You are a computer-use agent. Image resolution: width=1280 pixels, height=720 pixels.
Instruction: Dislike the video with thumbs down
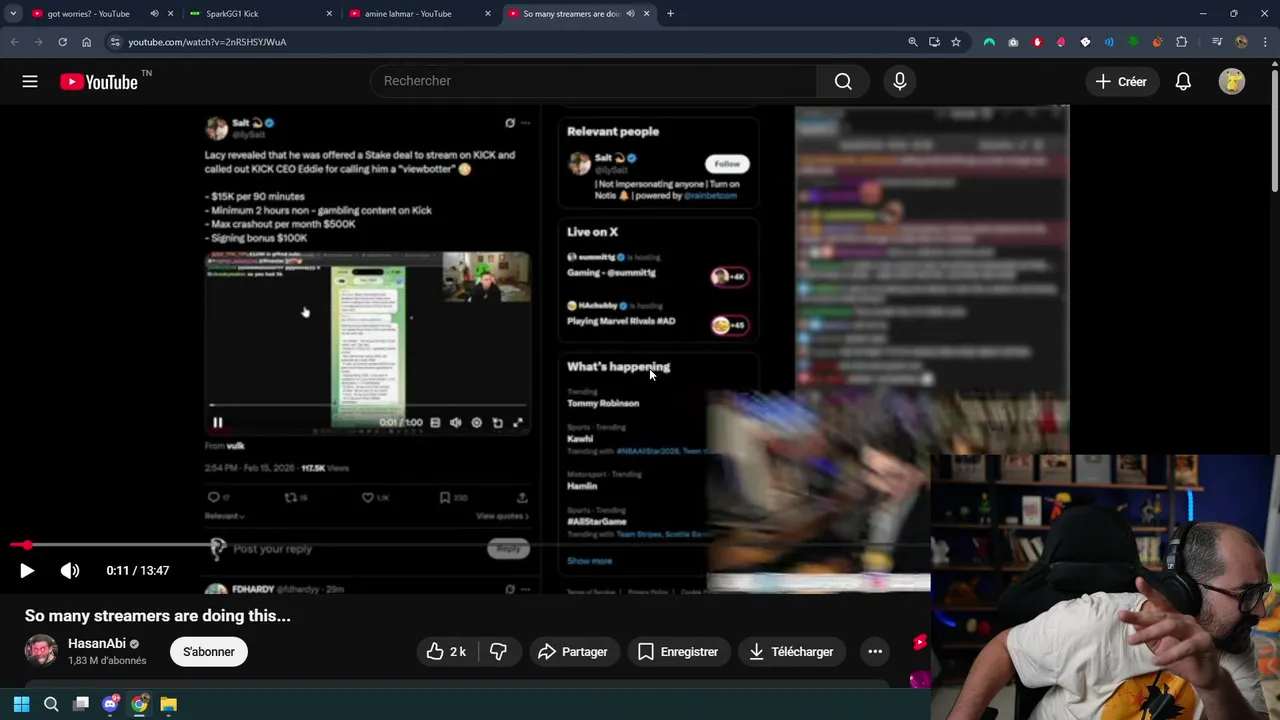point(498,652)
